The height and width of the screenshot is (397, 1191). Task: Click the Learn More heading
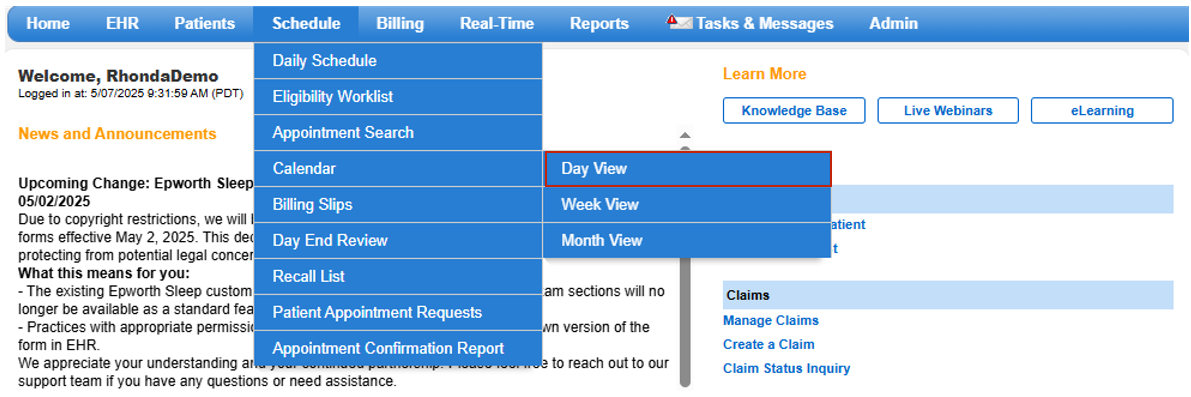[x=765, y=74]
